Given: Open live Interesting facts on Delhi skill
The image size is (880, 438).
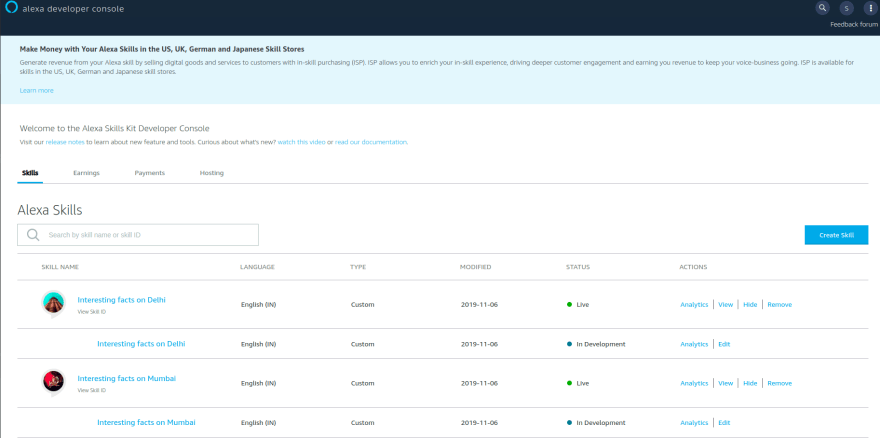Looking at the screenshot, I should 121,300.
